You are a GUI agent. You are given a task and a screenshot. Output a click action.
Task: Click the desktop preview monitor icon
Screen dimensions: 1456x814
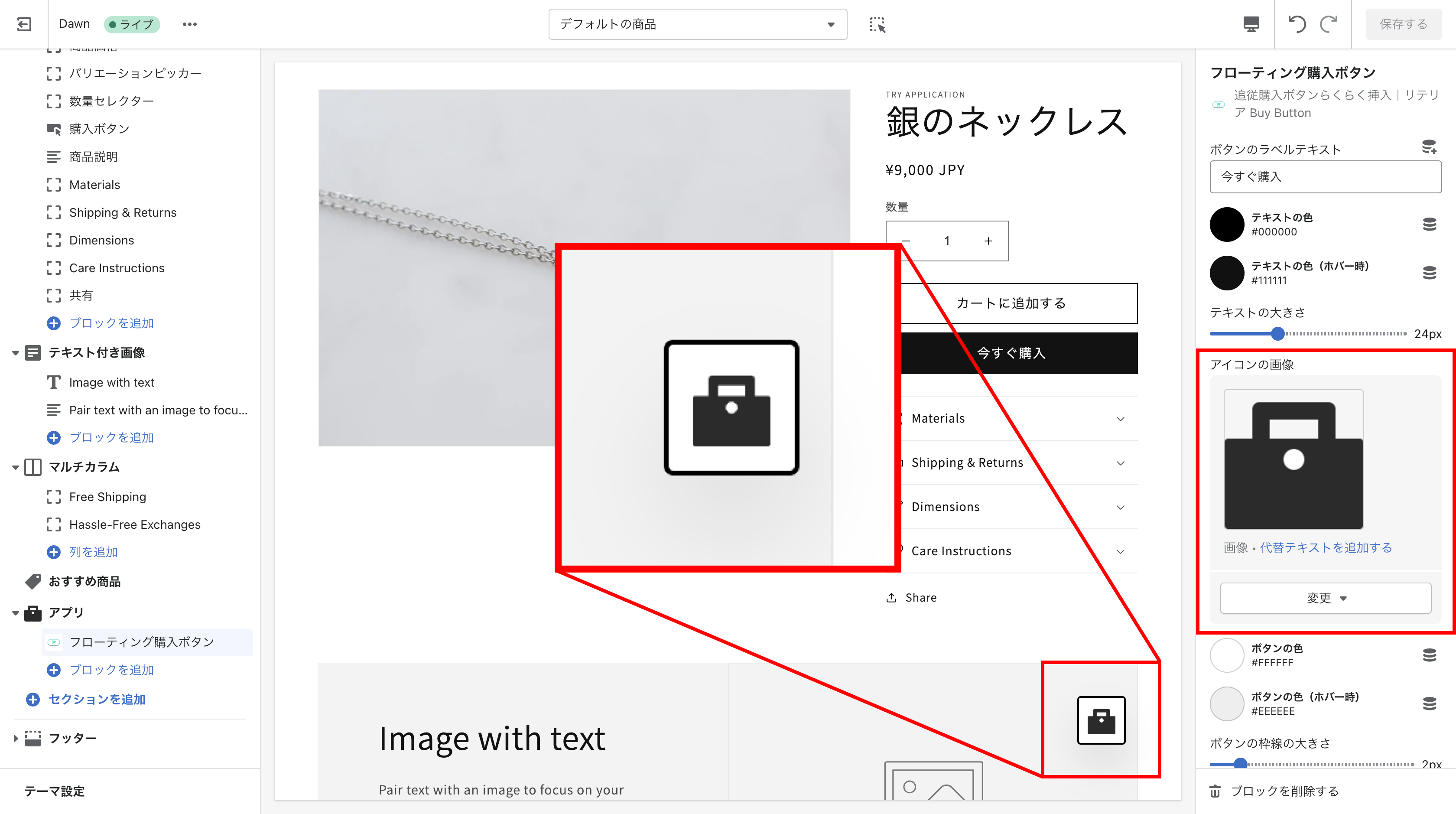1251,24
